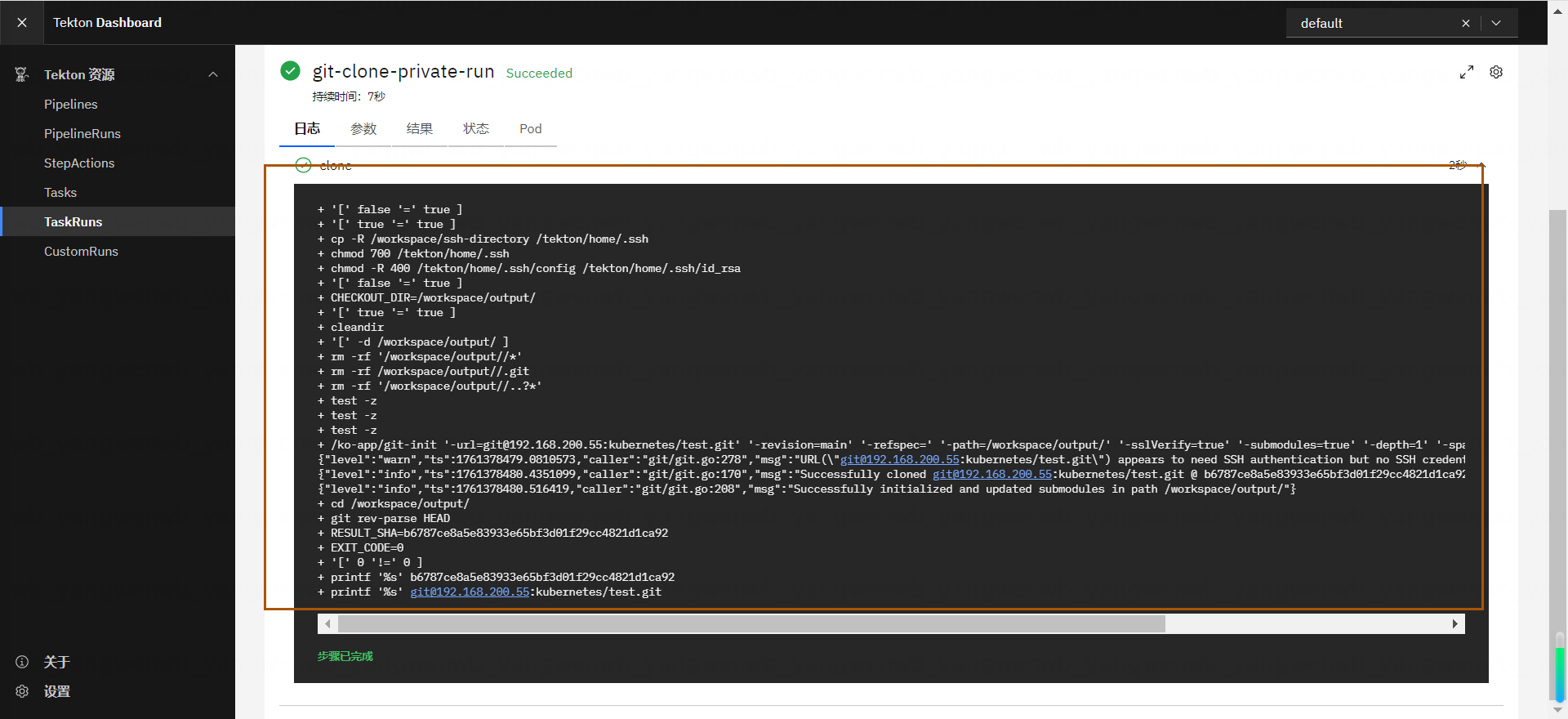This screenshot has width=1568, height=719.
Task: Navigate to StepActions page
Action: pos(79,163)
